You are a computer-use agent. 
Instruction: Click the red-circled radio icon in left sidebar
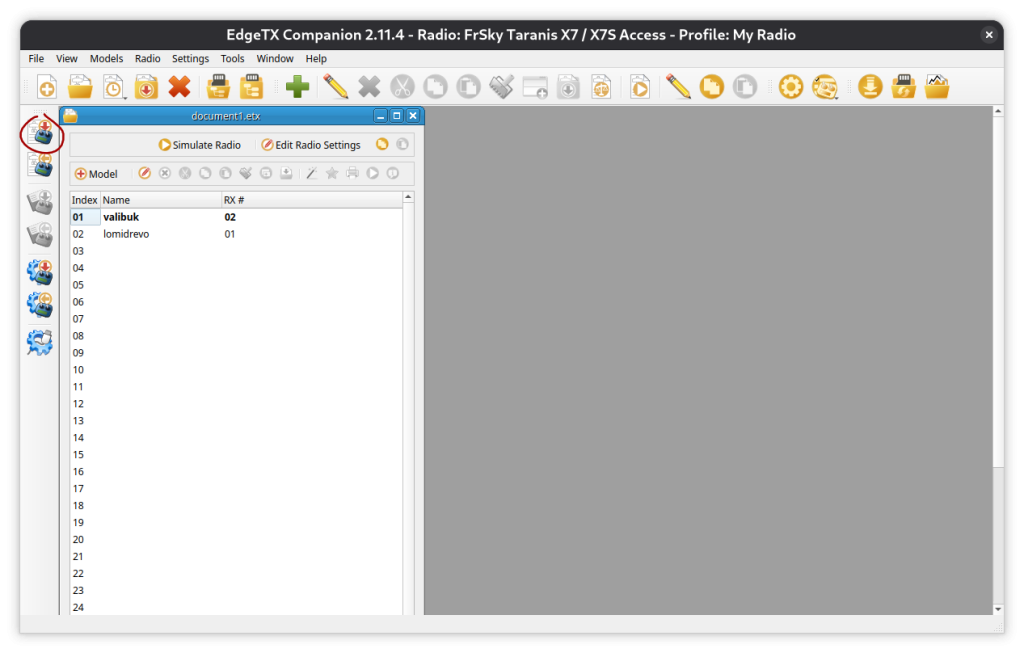[x=41, y=133]
